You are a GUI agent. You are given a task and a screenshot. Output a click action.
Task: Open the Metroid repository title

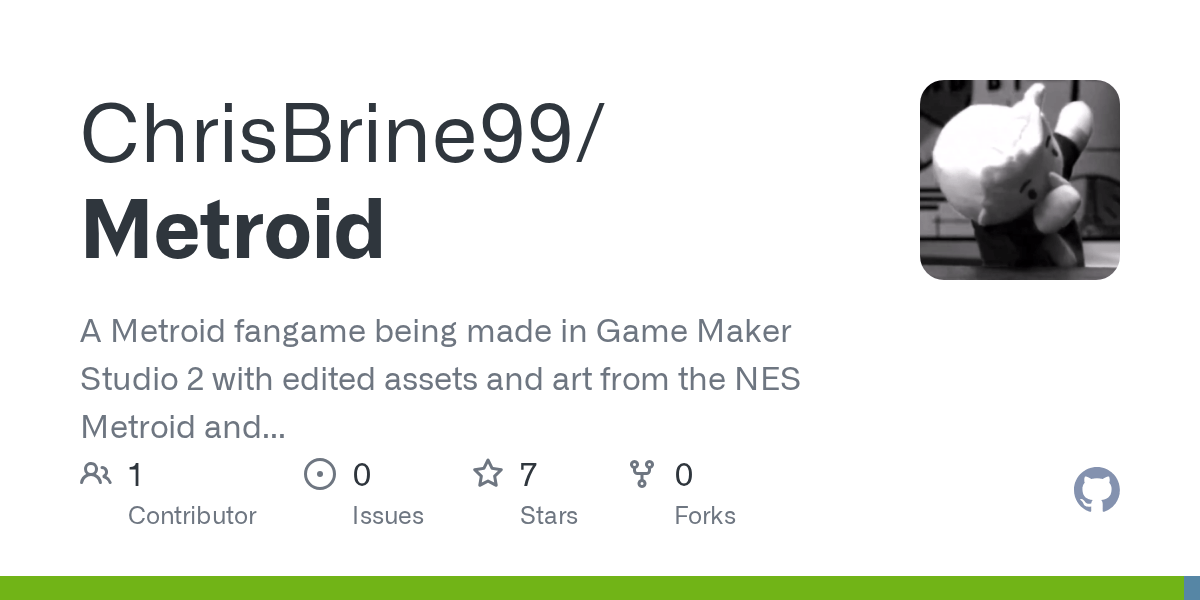[x=232, y=230]
